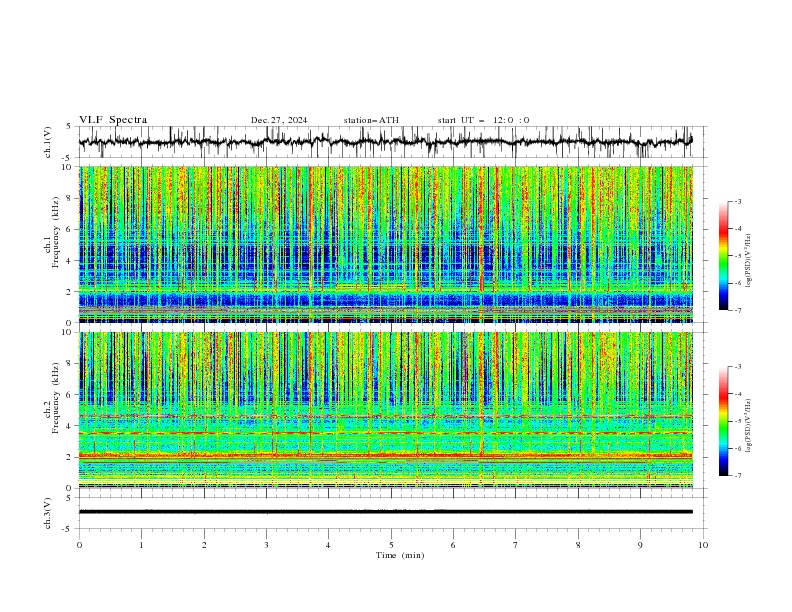Image resolution: width=792 pixels, height=612 pixels.
Task: Select the "ch.1 Frequency (kHz)" axis label
Action: 53,233
